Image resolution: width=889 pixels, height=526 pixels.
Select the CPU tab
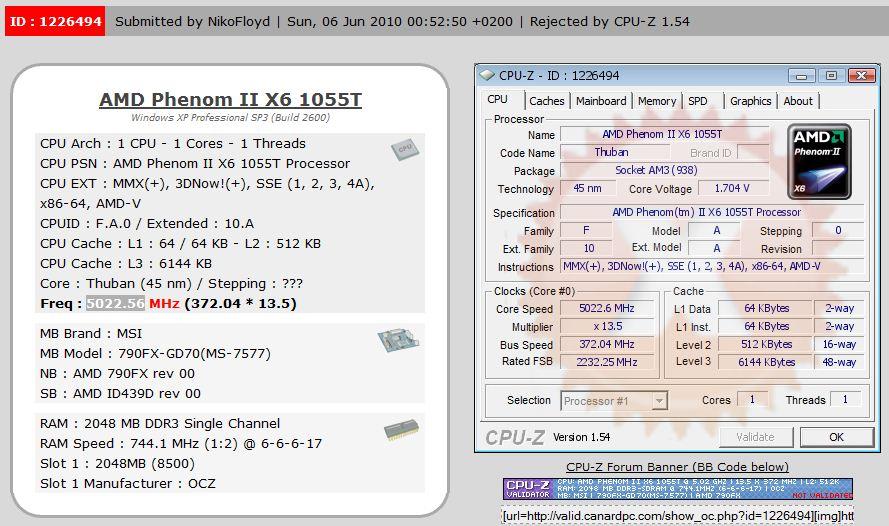(x=498, y=99)
